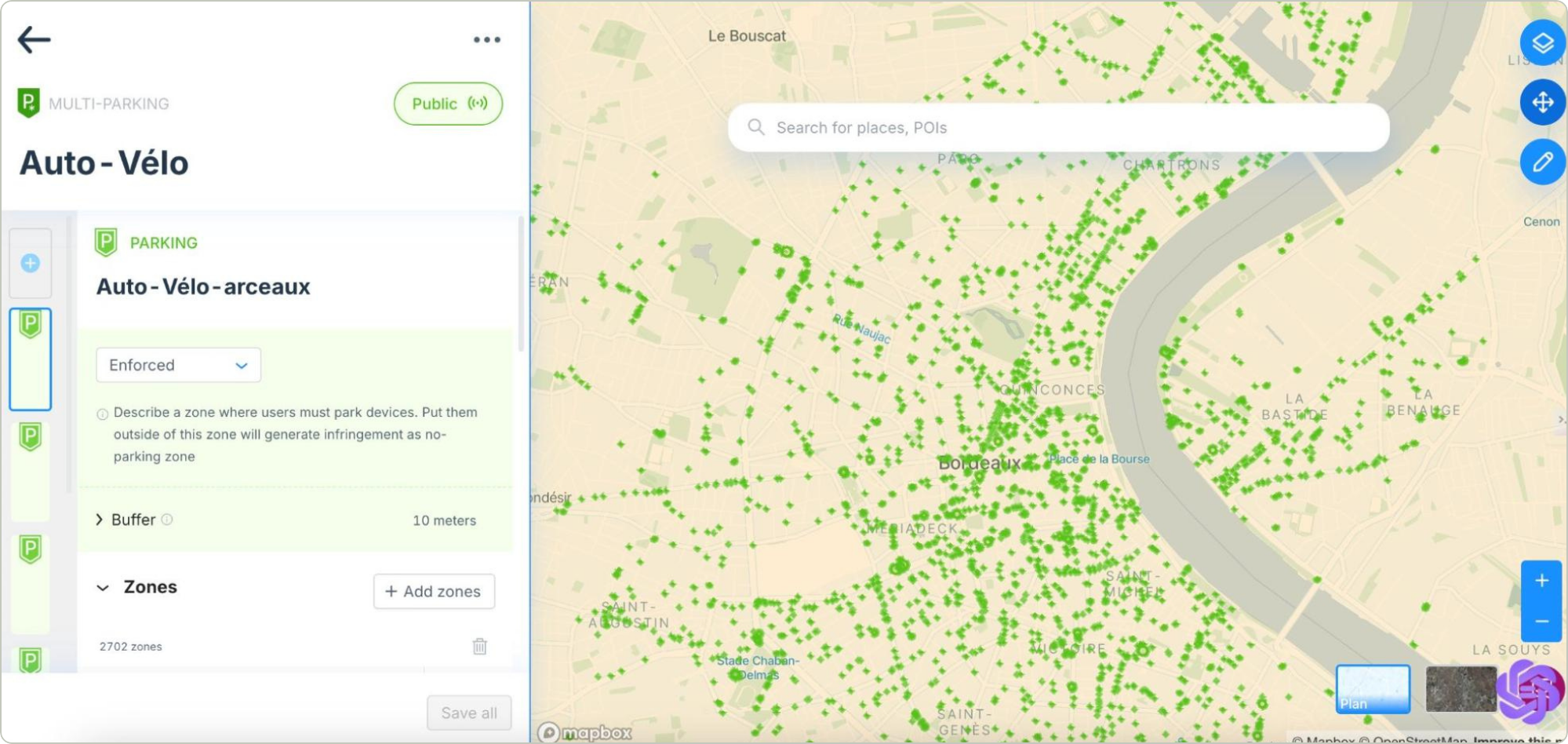The image size is (1568, 744).
Task: Select the second parking item in sidebar
Action: 31,471
